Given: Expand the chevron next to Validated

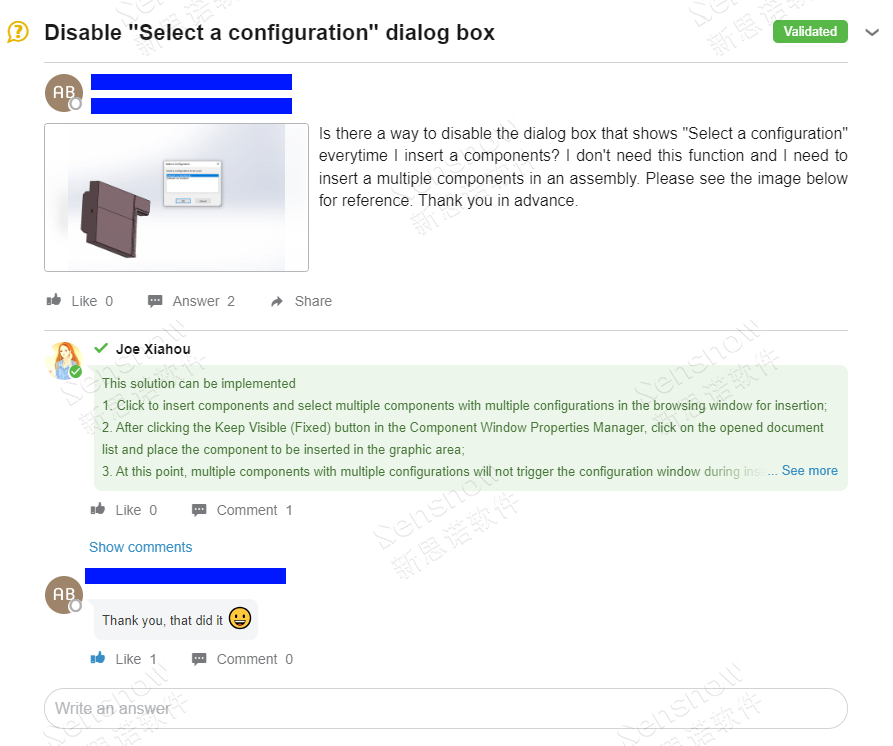Looking at the screenshot, I should coord(870,32).
